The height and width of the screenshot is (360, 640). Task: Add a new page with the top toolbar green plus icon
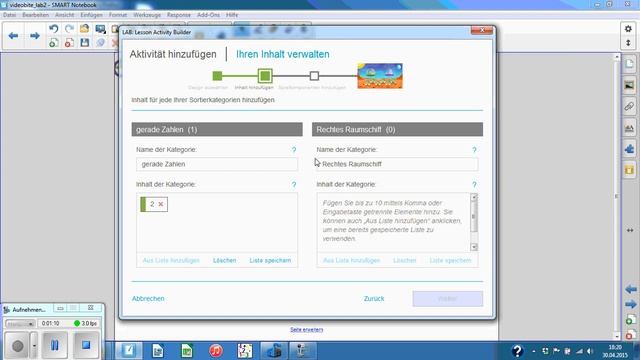53,42
